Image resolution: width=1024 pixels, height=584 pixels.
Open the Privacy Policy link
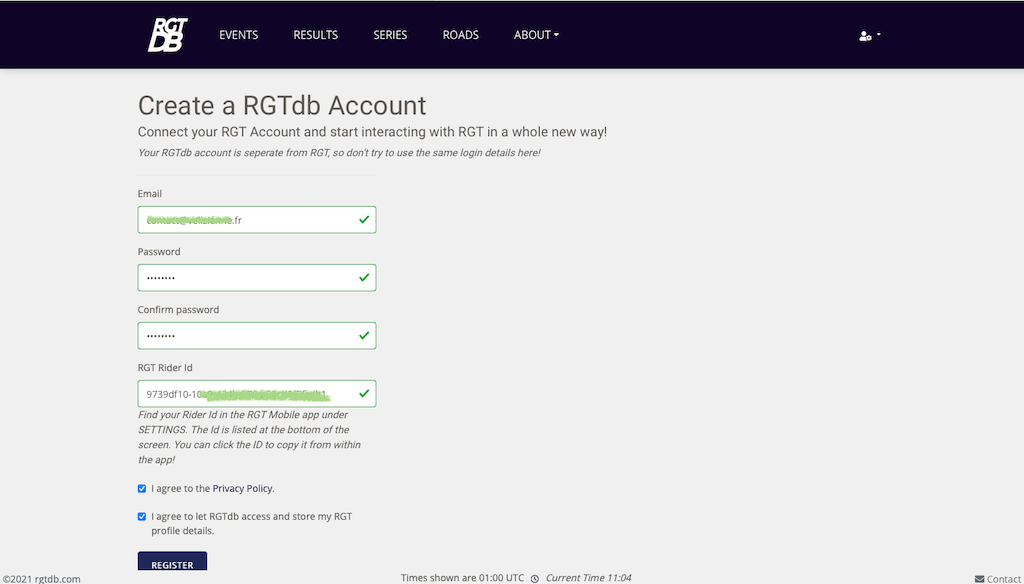pyautogui.click(x=242, y=489)
